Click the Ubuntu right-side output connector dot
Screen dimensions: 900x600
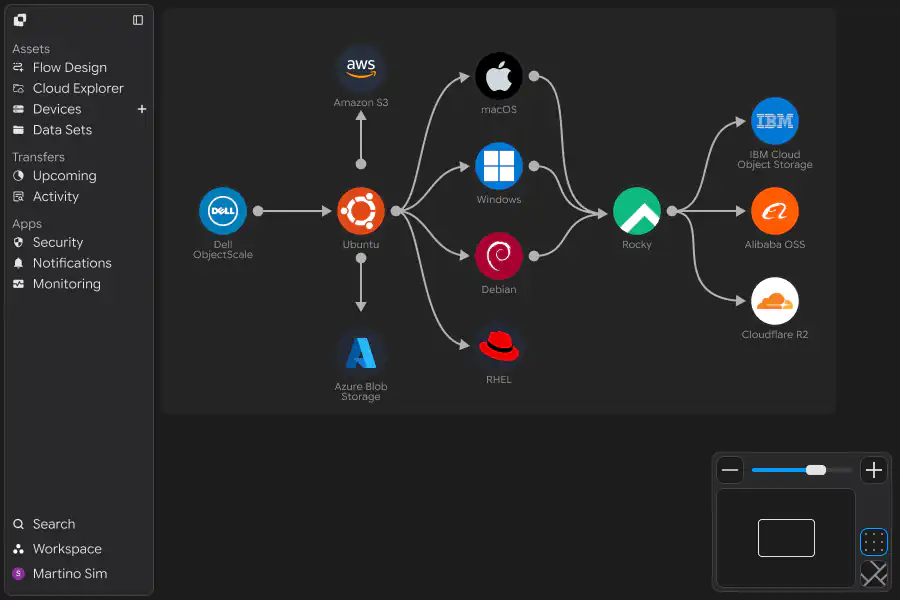(396, 211)
